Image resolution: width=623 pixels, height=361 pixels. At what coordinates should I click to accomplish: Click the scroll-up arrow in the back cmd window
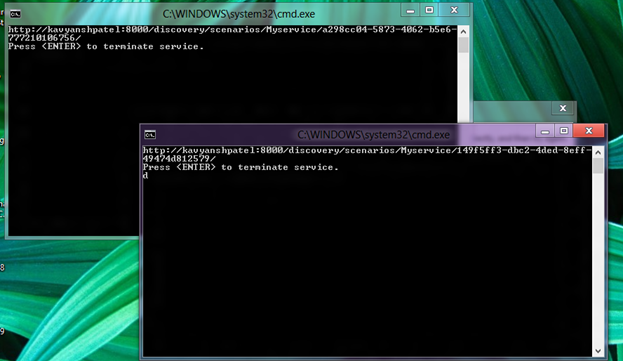click(463, 31)
